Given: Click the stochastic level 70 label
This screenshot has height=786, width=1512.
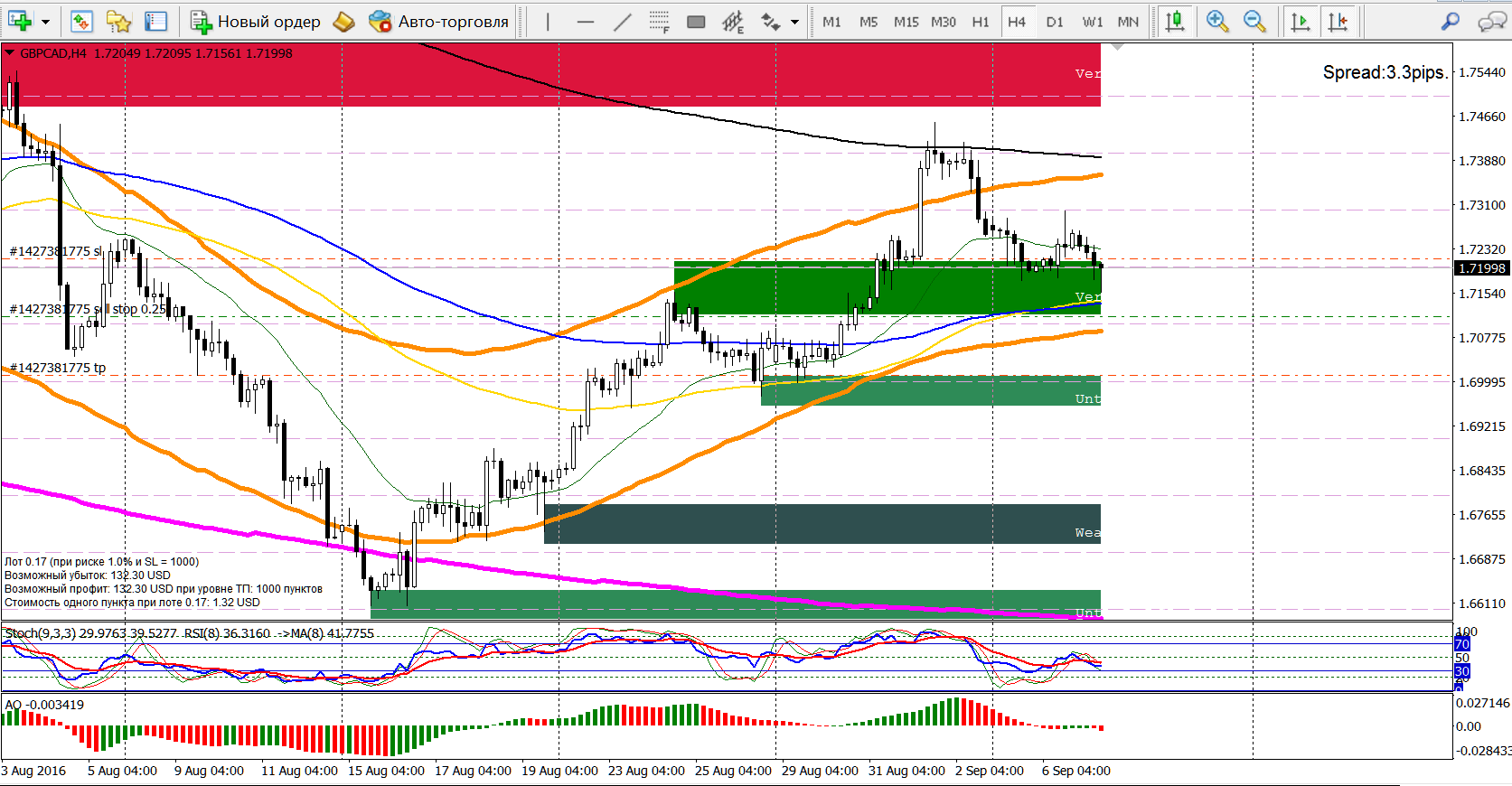Looking at the screenshot, I should tap(1461, 644).
